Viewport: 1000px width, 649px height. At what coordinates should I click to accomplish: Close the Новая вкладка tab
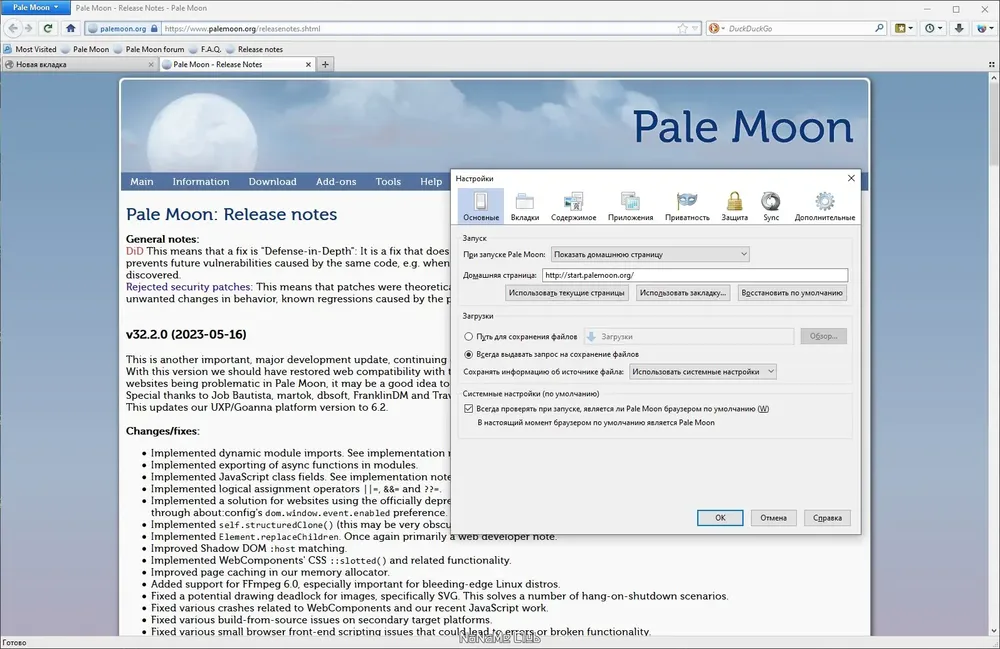[x=151, y=64]
